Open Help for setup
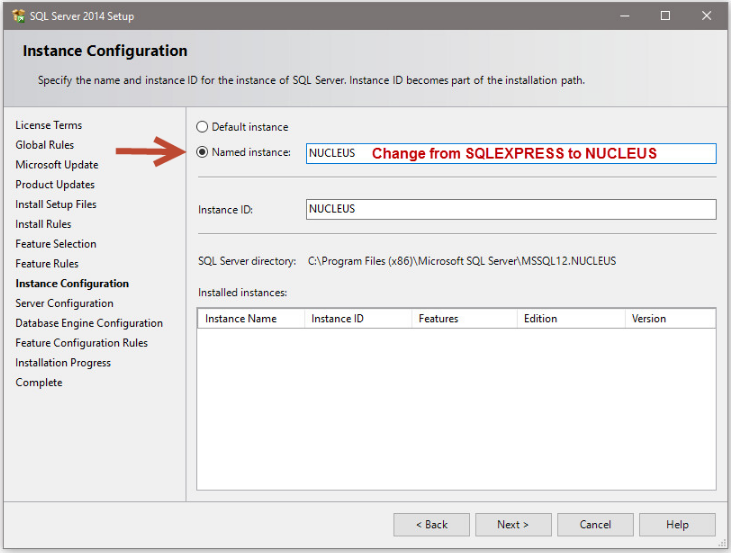This screenshot has height=553, width=731. click(x=677, y=524)
